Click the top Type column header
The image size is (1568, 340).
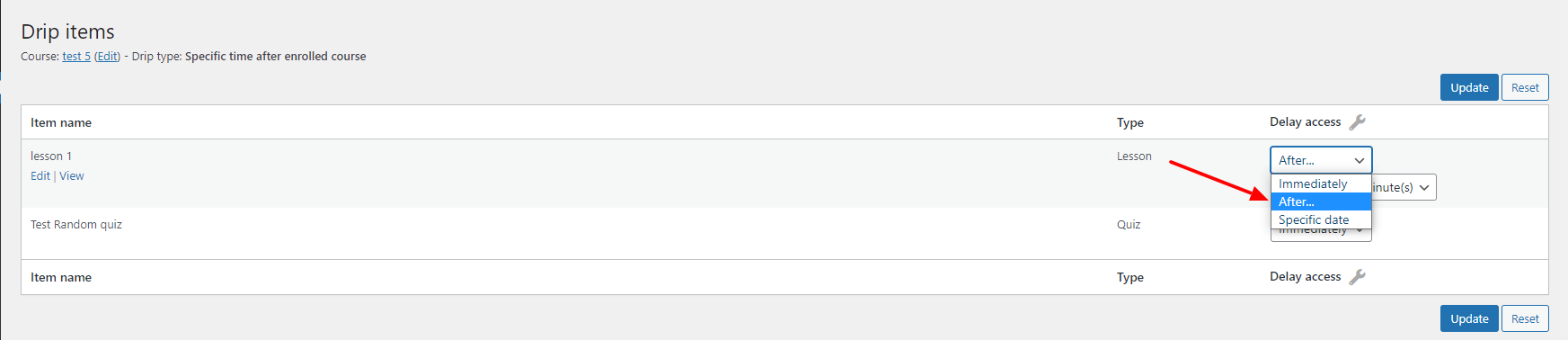point(1130,122)
